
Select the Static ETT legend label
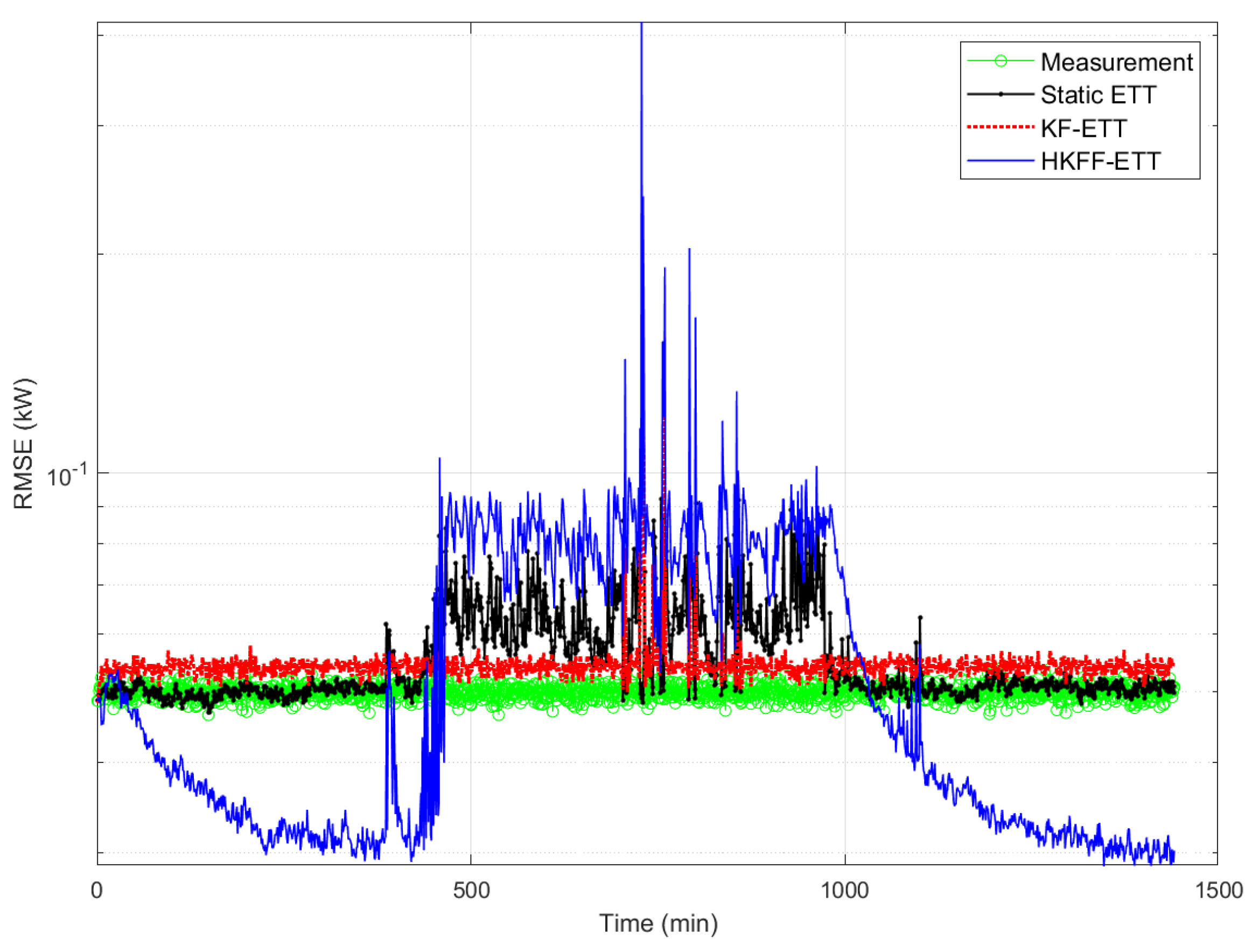click(1098, 95)
